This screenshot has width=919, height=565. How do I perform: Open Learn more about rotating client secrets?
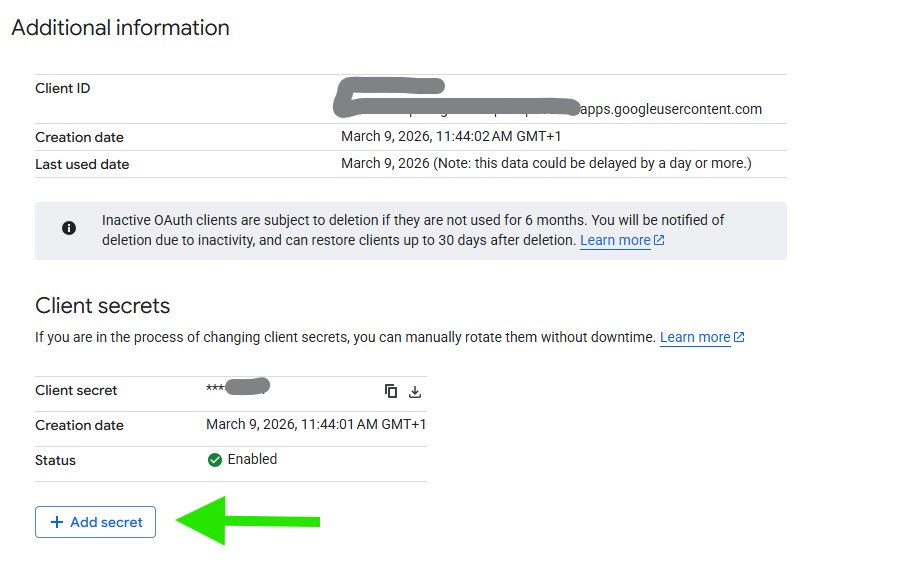695,337
